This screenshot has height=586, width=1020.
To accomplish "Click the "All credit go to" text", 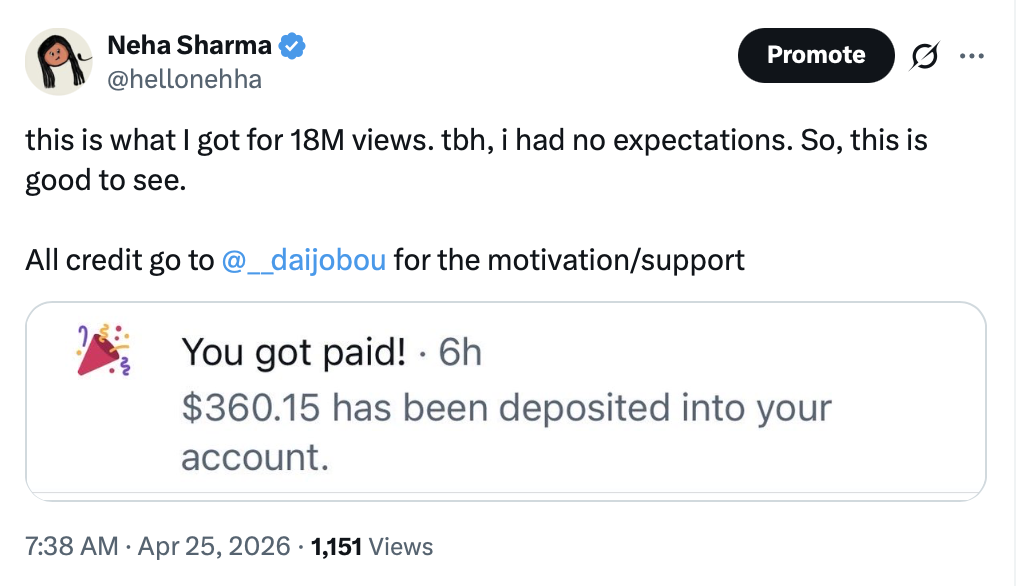I will click(x=119, y=261).
